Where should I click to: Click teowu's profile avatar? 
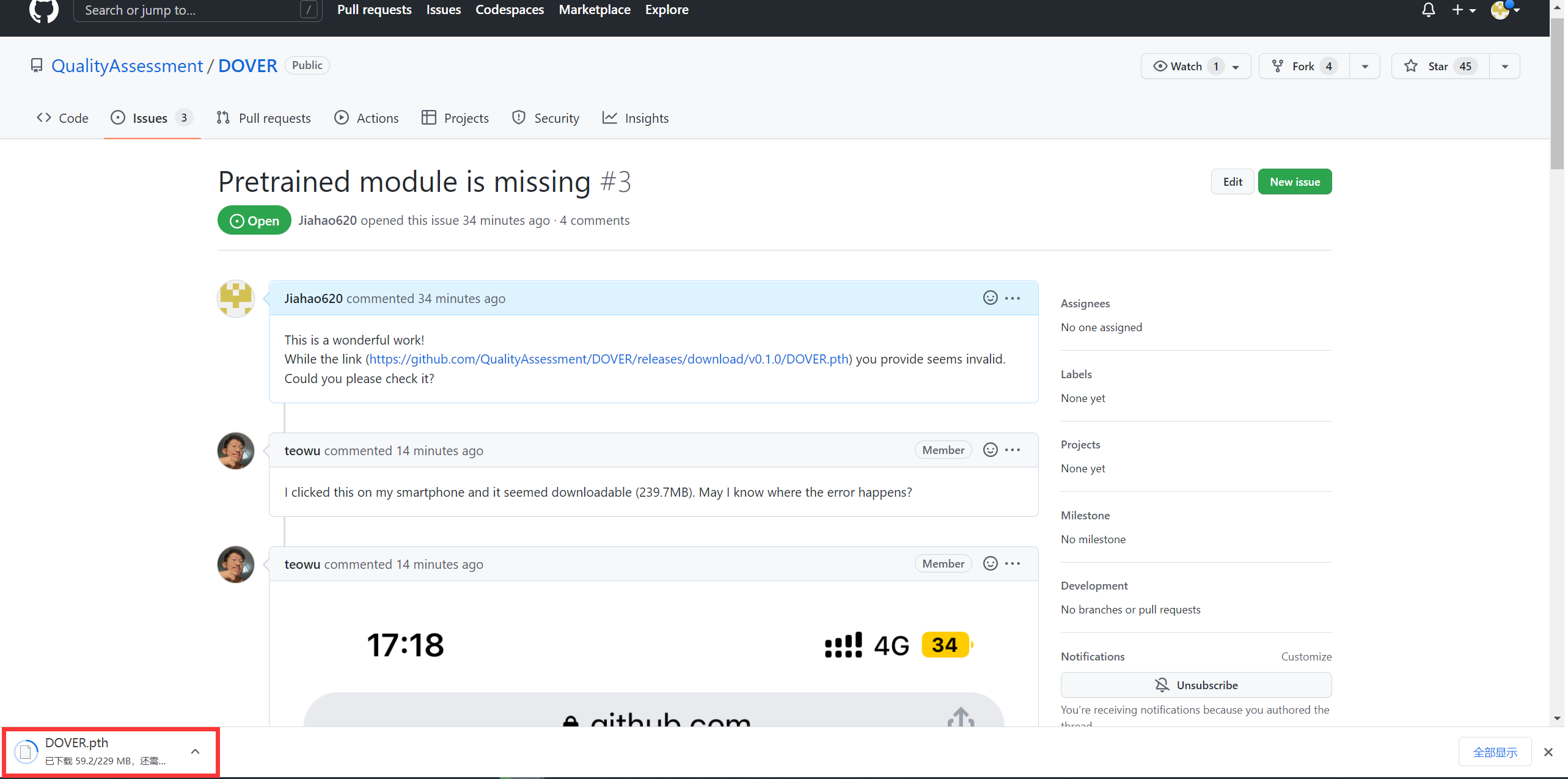click(235, 450)
